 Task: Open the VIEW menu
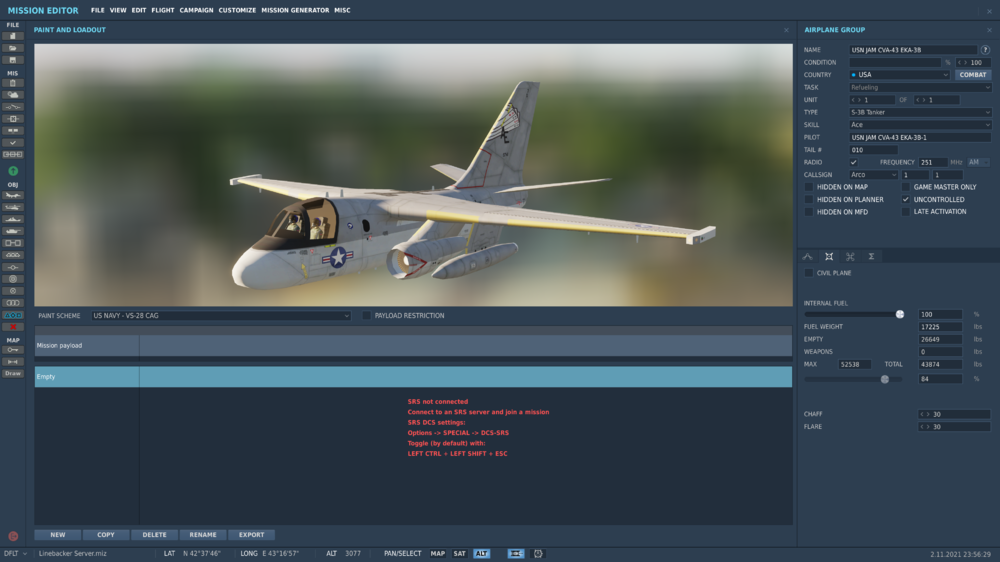point(118,10)
